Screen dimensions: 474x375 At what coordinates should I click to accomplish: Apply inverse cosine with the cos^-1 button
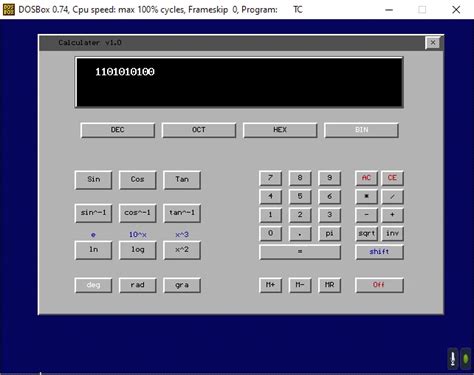(x=138, y=213)
